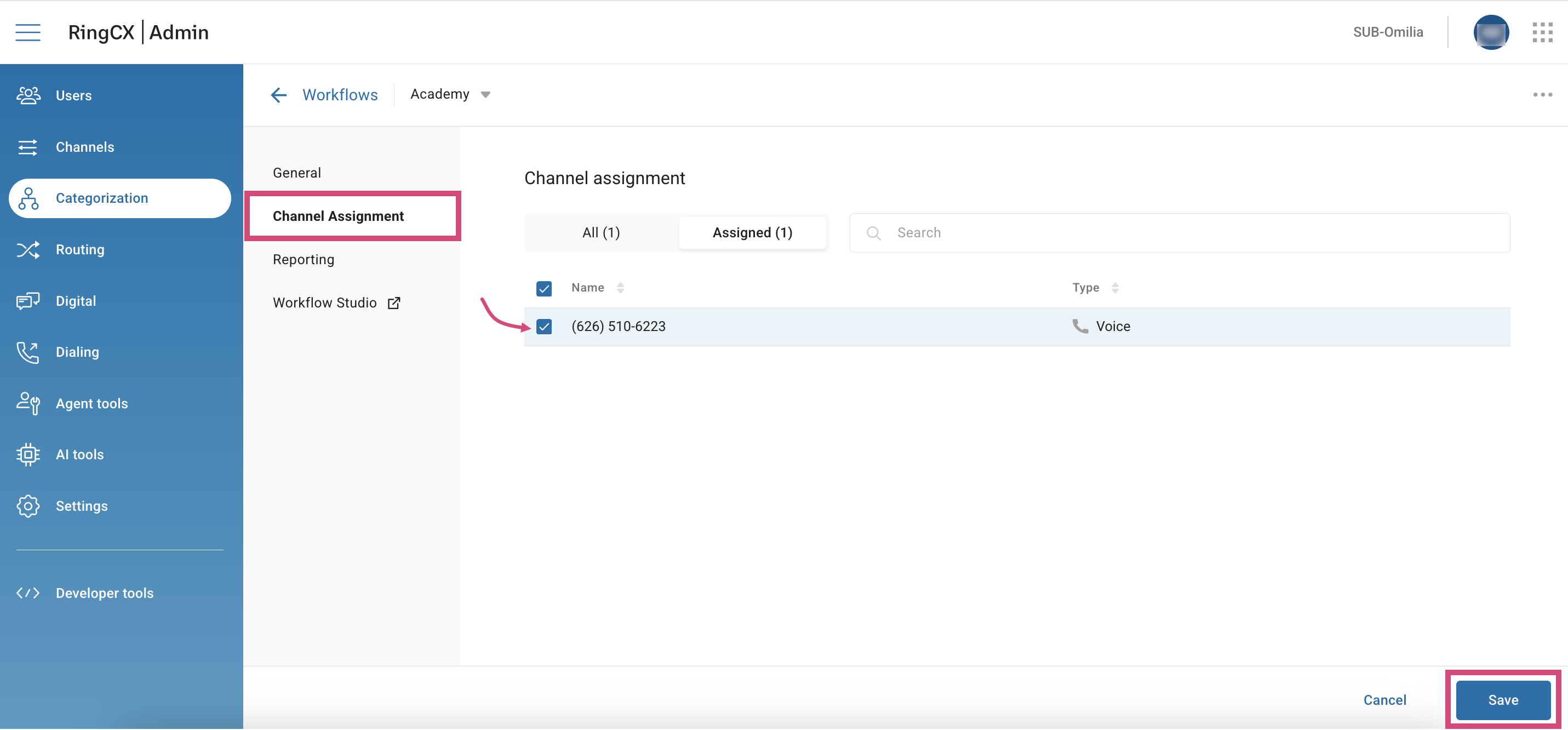Launch Workflow Studio in new window
This screenshot has height=730, width=1568.
pos(394,303)
